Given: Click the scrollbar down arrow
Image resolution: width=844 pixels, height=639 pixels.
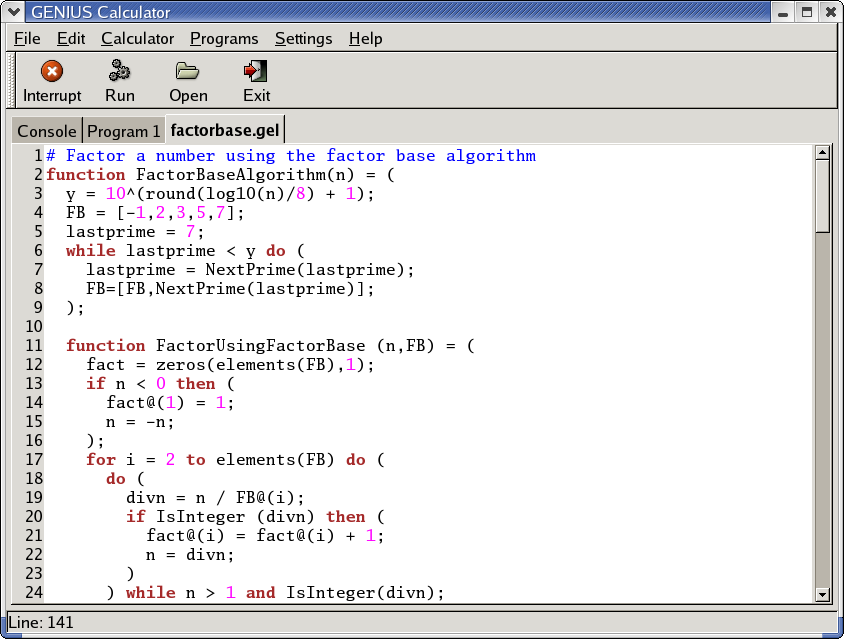Looking at the screenshot, I should [x=822, y=595].
